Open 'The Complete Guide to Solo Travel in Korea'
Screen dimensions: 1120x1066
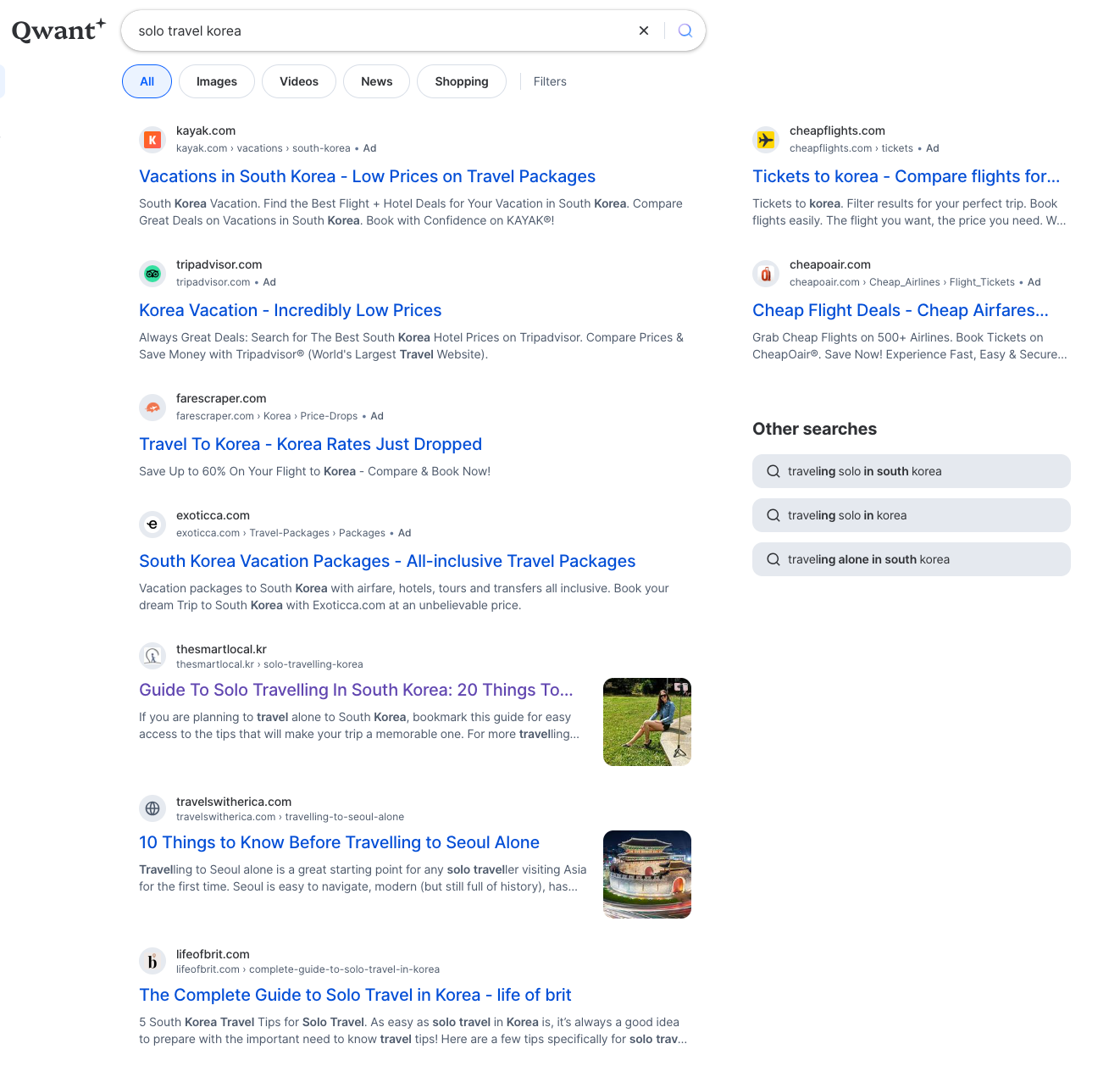click(355, 995)
